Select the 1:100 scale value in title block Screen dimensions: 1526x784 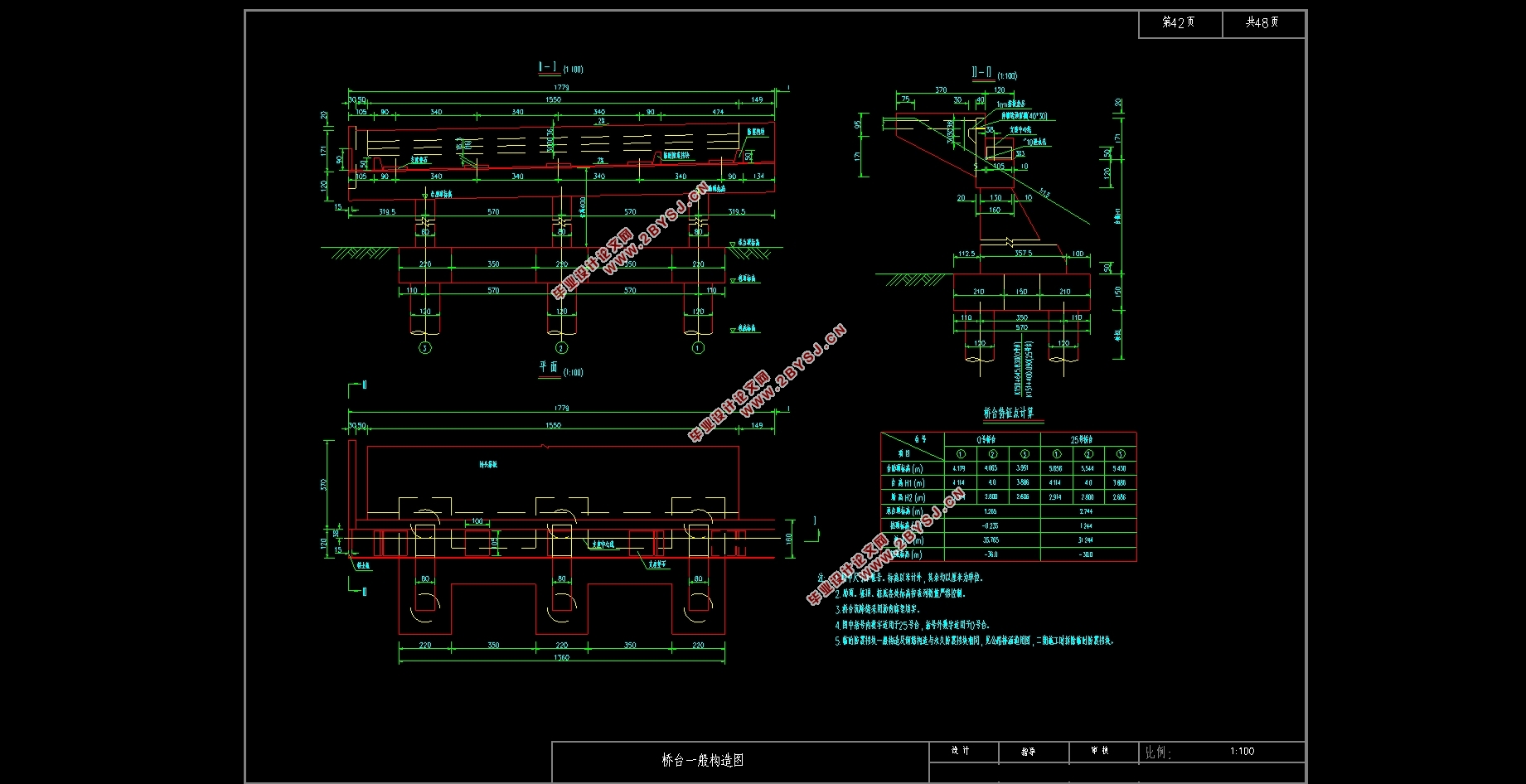pos(1242,751)
